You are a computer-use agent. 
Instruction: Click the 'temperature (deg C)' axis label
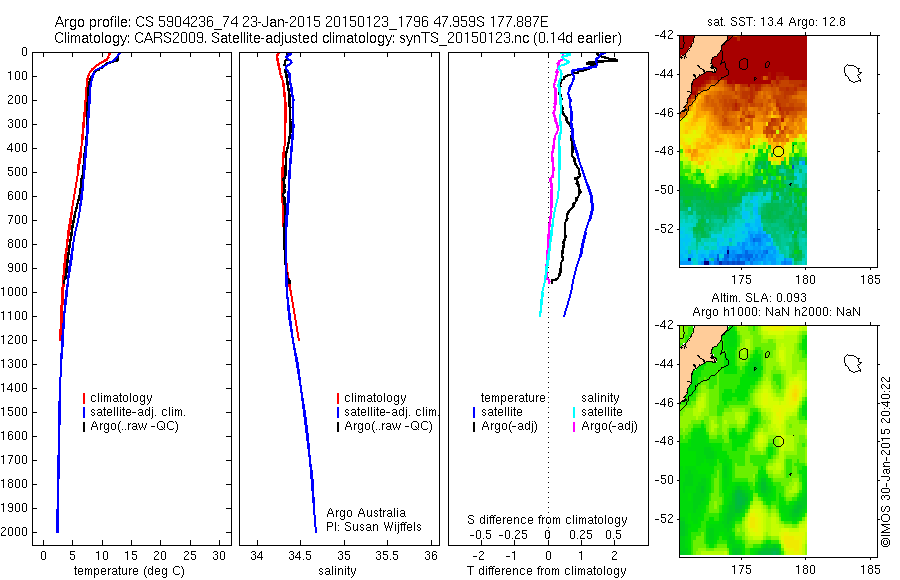129,571
